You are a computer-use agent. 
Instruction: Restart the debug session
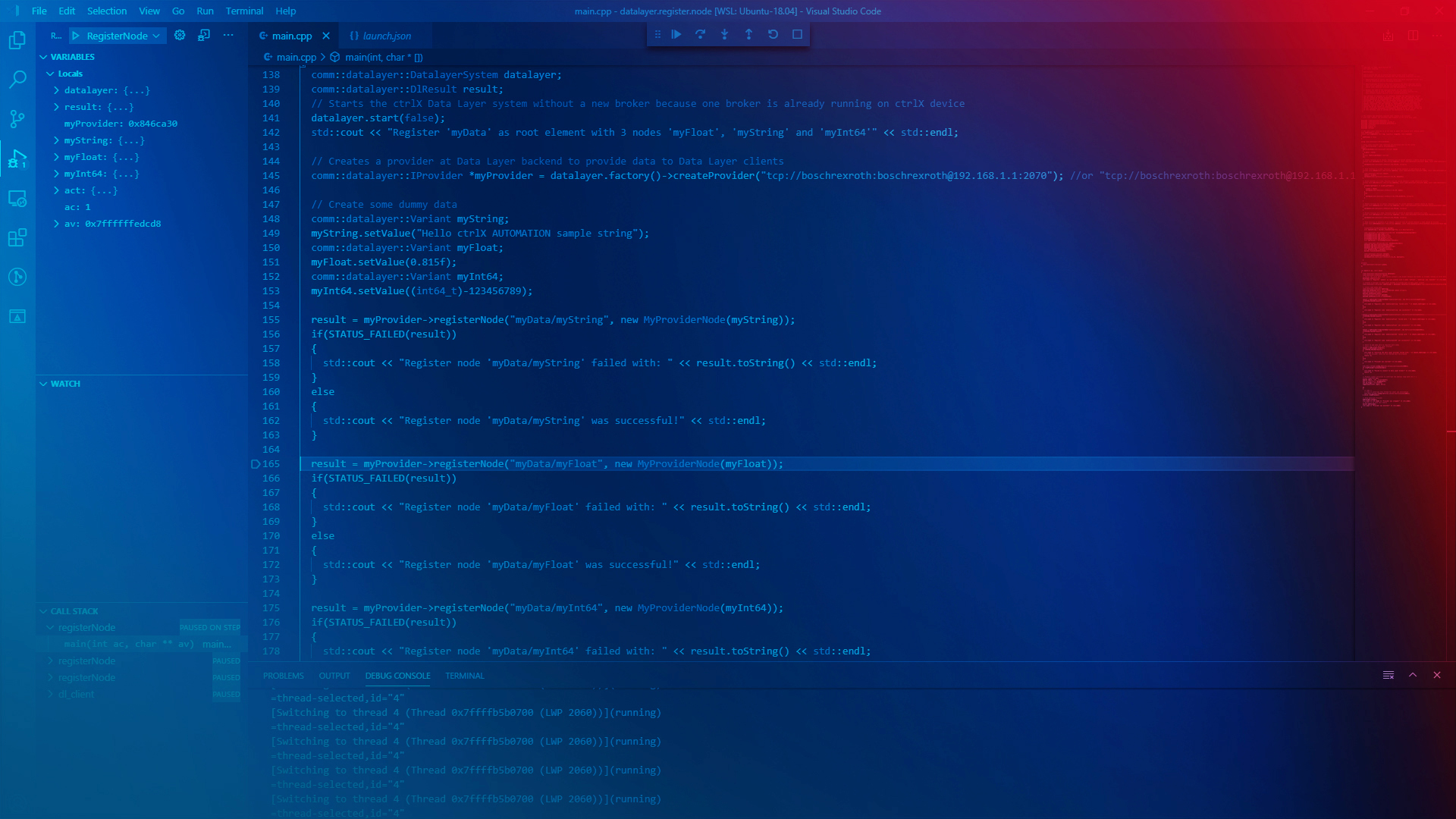click(773, 34)
